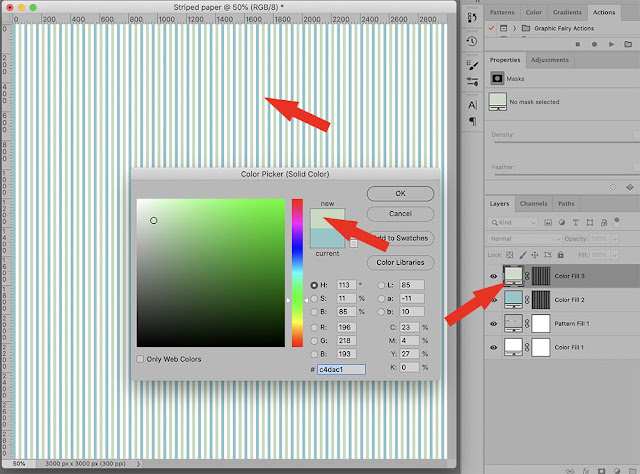640x474 pixels.
Task: Open the Paragraph panel icon
Action: (472, 121)
